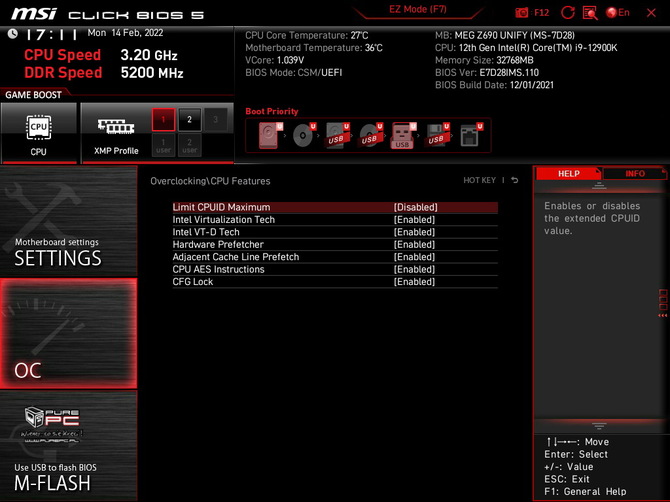Screen dimensions: 670x502
Task: Open the search magnifier icon in top bar
Action: point(590,13)
